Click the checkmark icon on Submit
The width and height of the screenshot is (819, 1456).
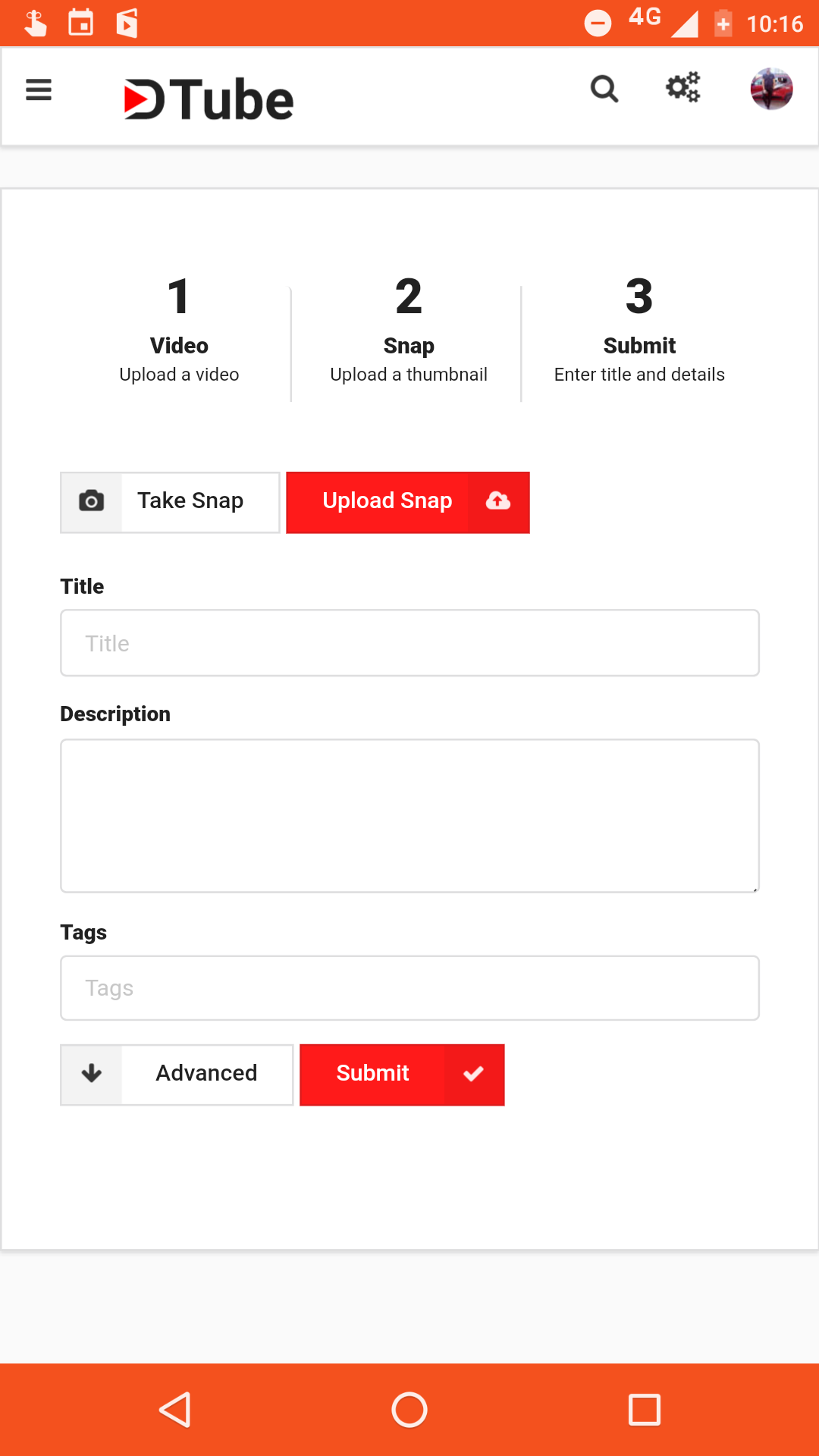pos(473,1074)
